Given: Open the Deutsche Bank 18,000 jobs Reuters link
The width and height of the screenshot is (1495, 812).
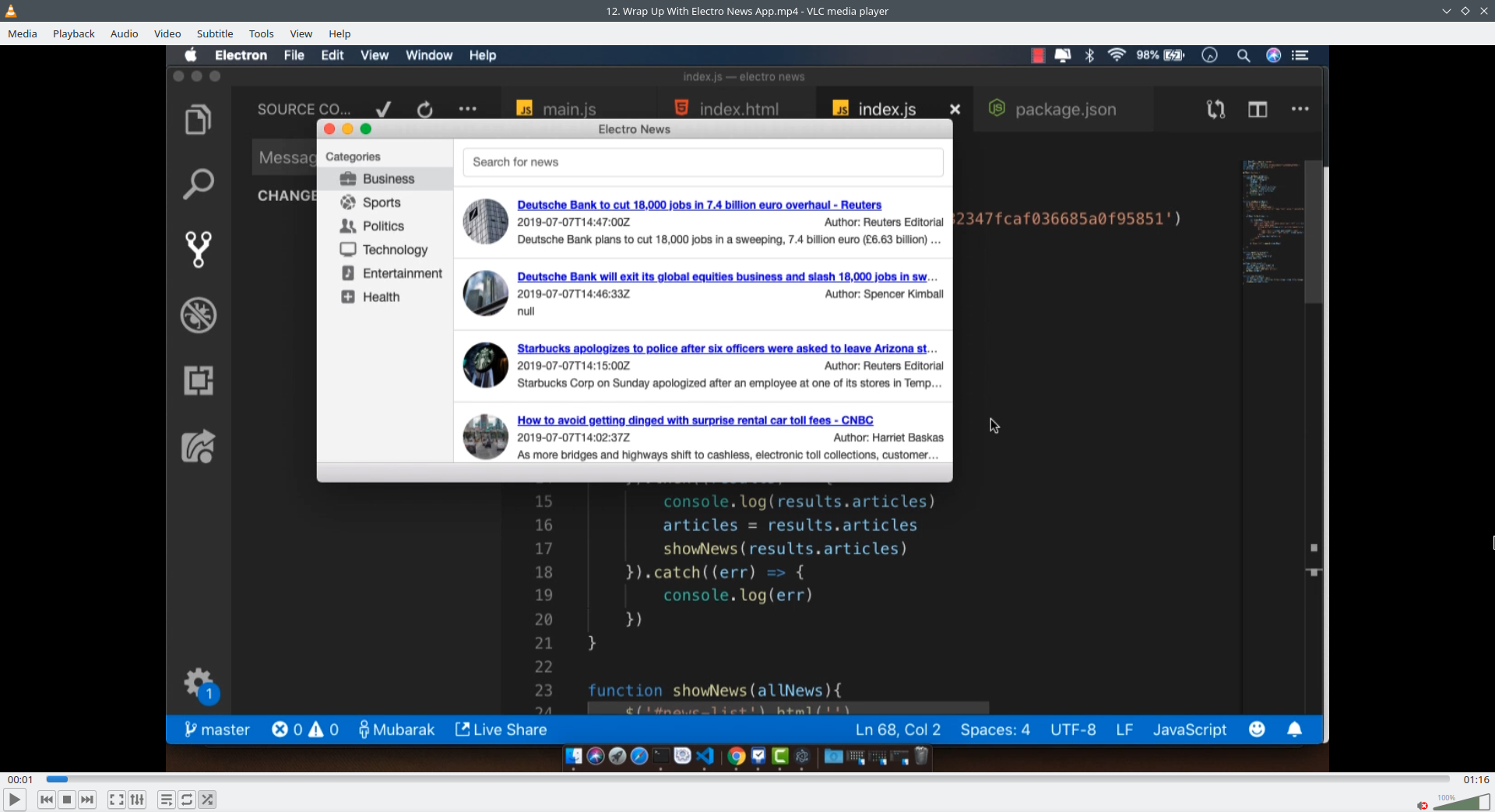Looking at the screenshot, I should point(699,205).
